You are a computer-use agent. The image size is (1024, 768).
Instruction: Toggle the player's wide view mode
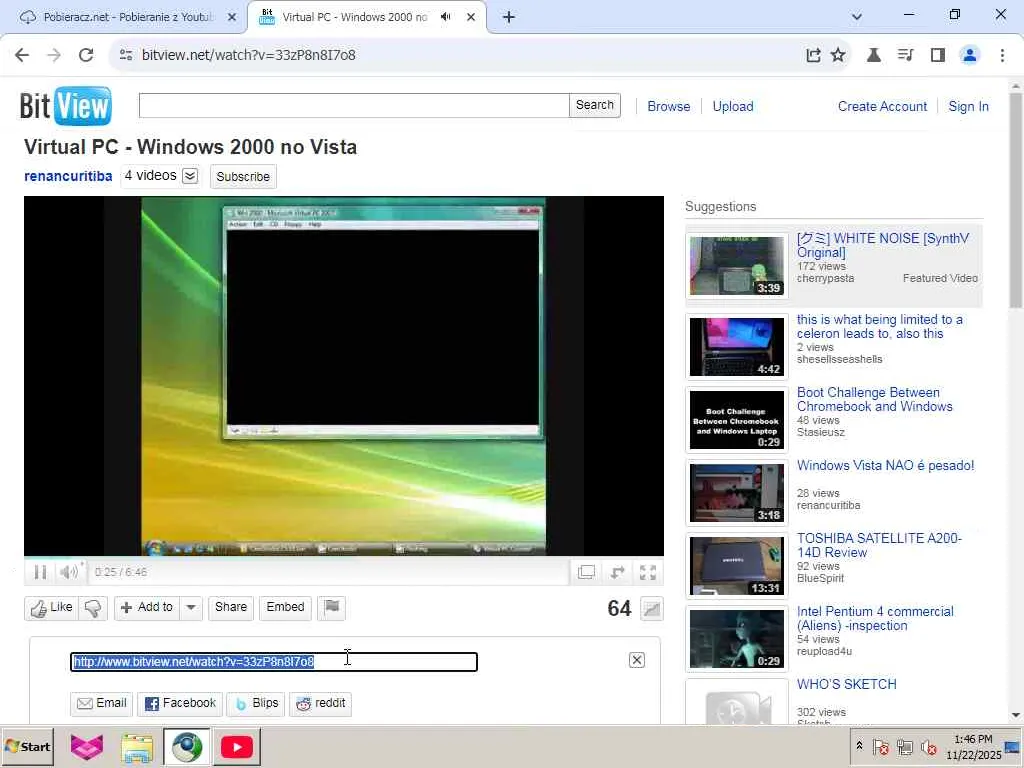586,572
